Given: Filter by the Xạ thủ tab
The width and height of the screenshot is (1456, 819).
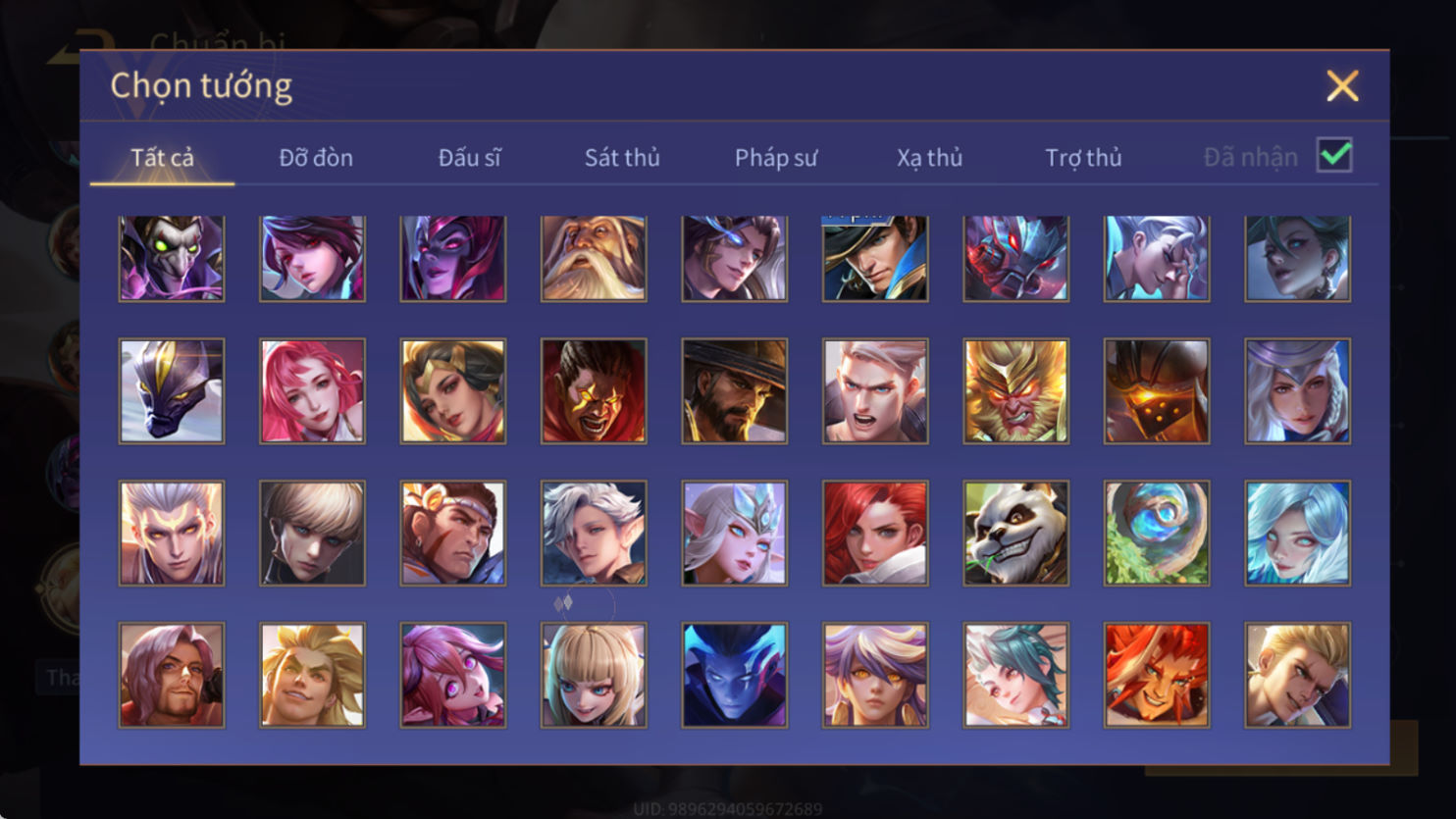Looking at the screenshot, I should [x=929, y=157].
